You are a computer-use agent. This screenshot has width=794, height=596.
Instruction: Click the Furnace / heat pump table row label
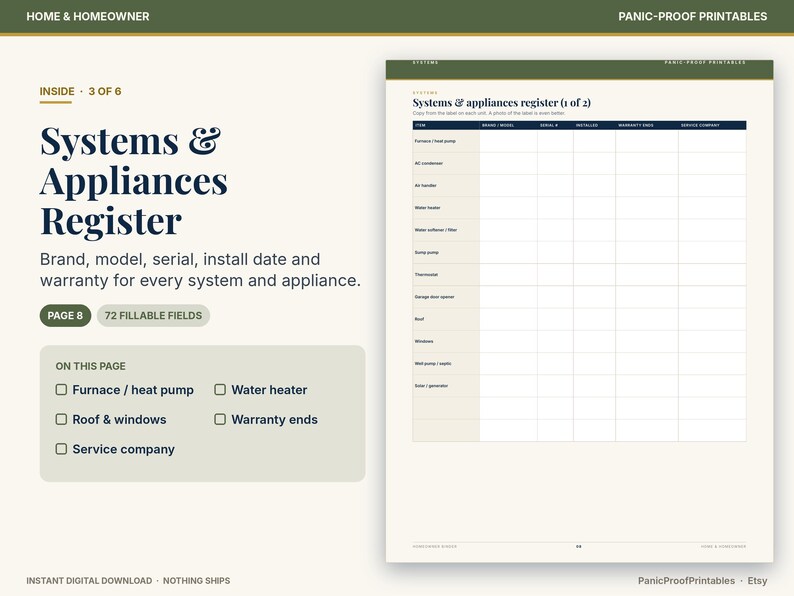pyautogui.click(x=435, y=141)
